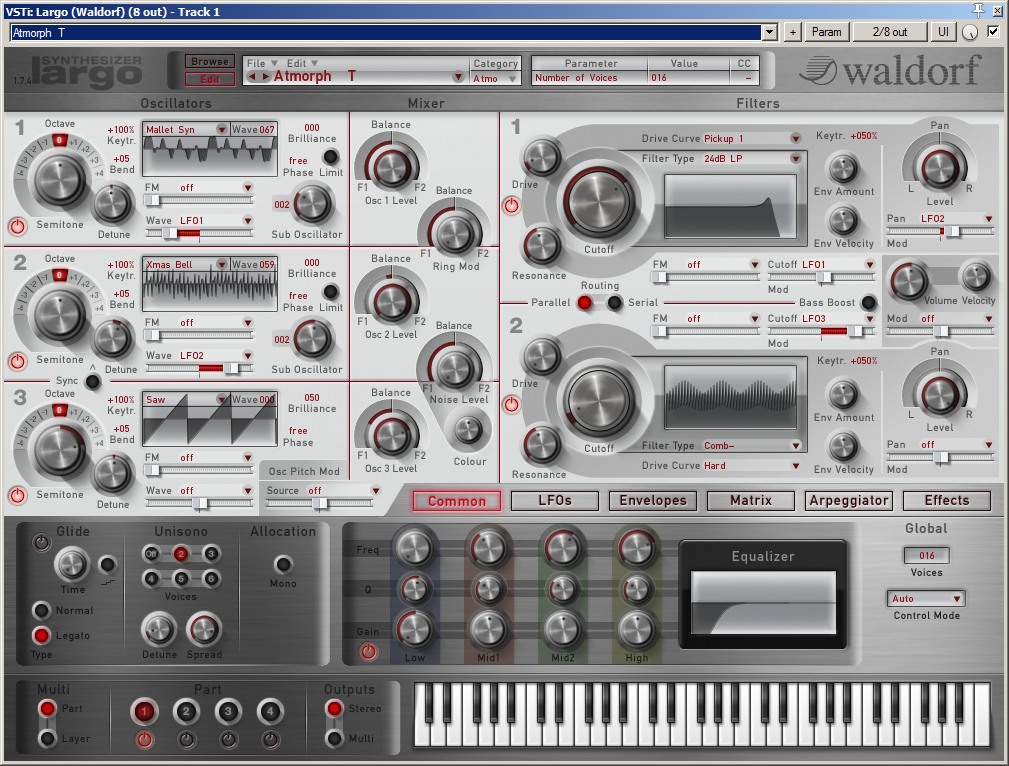Click the Filter 1 Resonance knob
The width and height of the screenshot is (1009, 766).
(x=542, y=246)
